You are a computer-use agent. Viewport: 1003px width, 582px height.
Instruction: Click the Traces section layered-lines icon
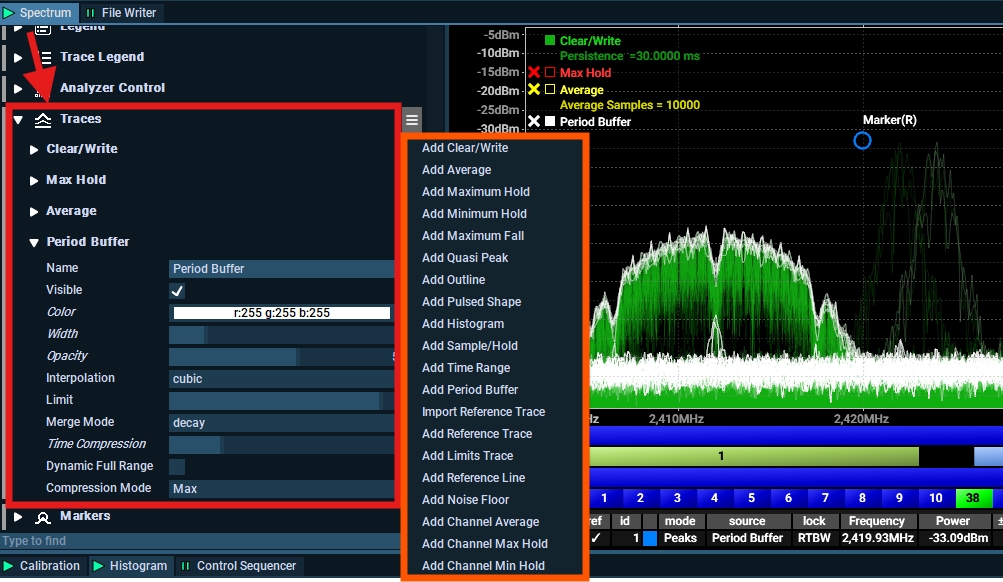(43, 120)
